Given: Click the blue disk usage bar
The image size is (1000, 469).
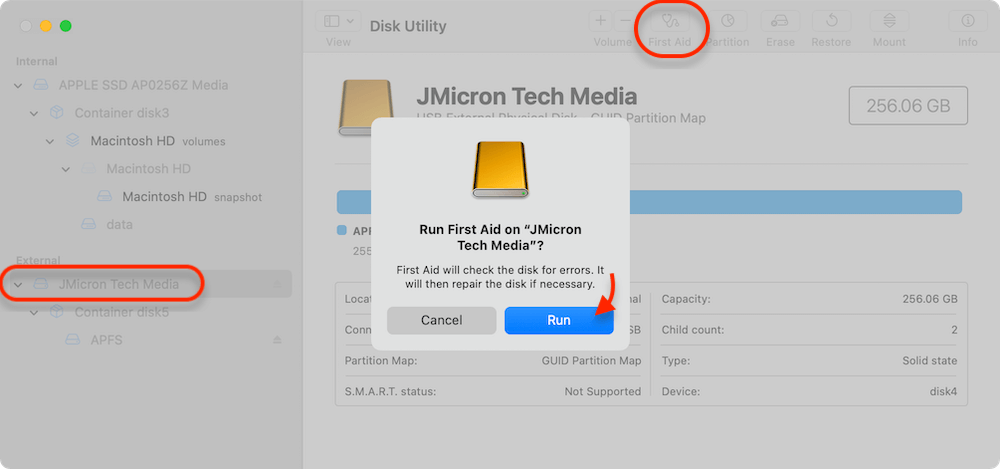Looking at the screenshot, I should (x=649, y=202).
